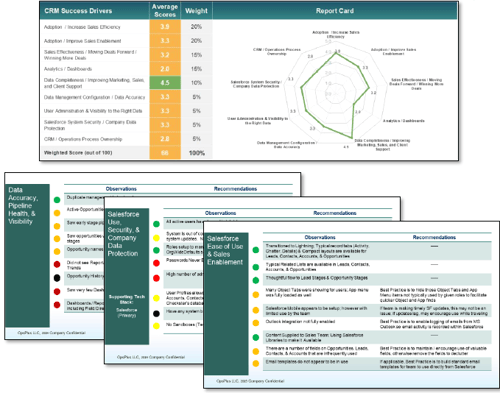500x393 pixels.
Task: Click the green dot beside 'Thoughtful flow to Lead Stages'
Action: click(x=256, y=280)
